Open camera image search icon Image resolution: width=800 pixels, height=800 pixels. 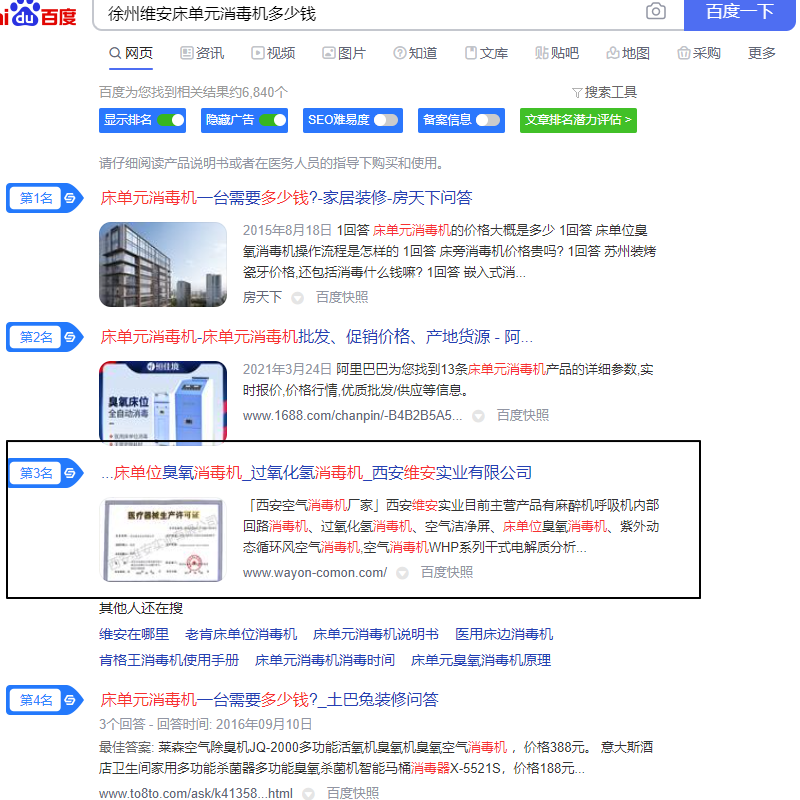[x=656, y=11]
